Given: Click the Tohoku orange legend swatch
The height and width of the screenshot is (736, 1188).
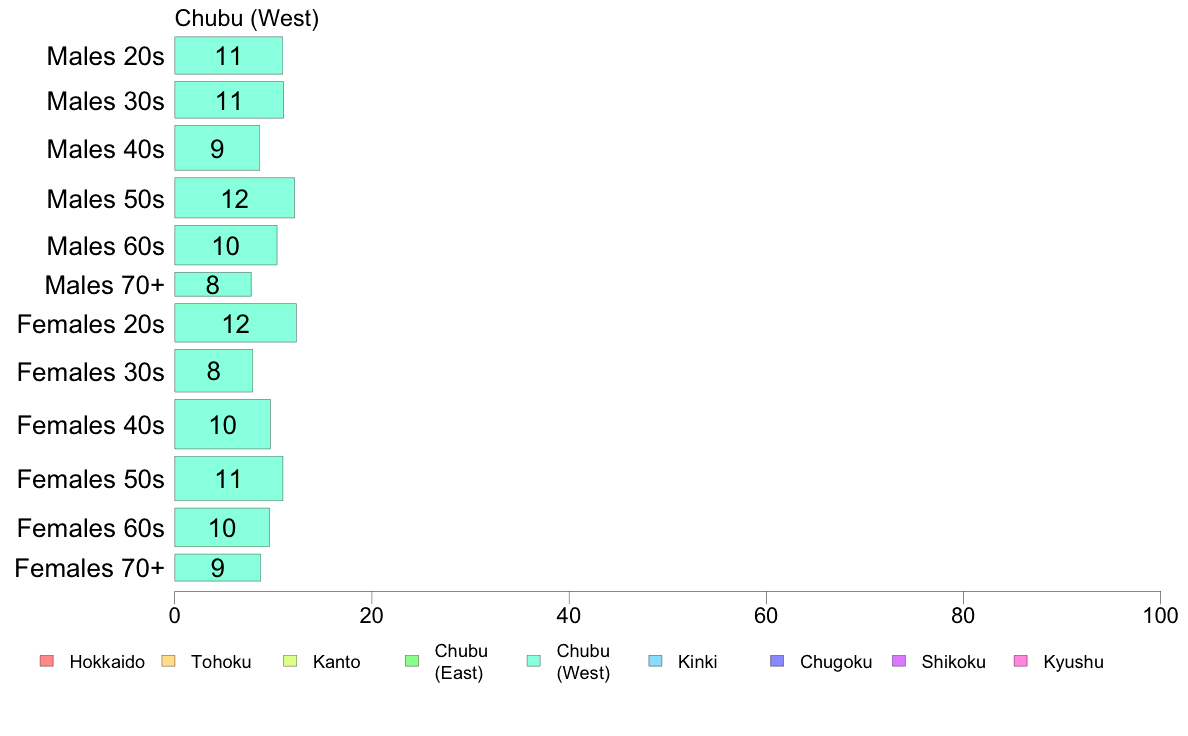Looking at the screenshot, I should coord(168,661).
